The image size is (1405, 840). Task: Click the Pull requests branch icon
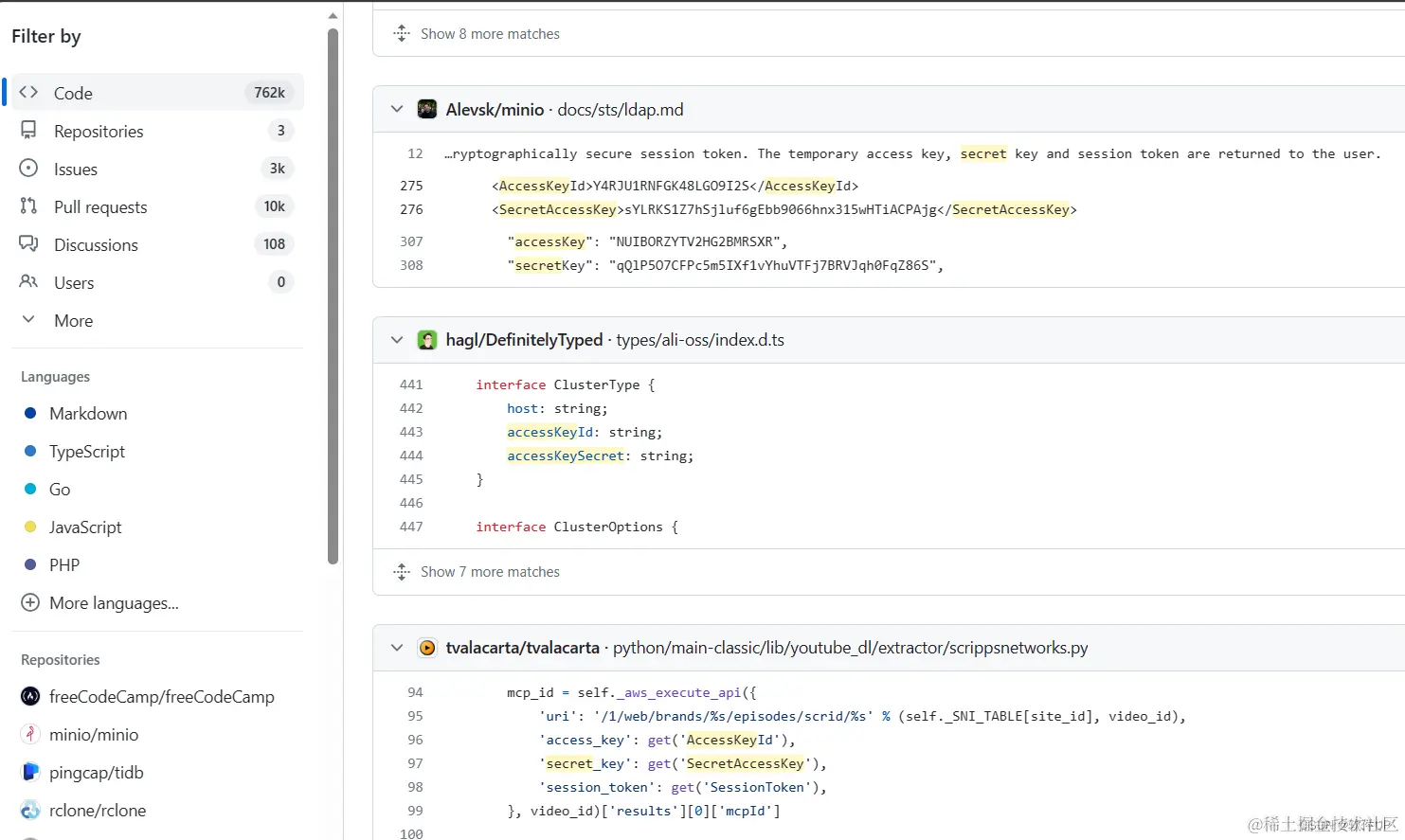point(28,206)
